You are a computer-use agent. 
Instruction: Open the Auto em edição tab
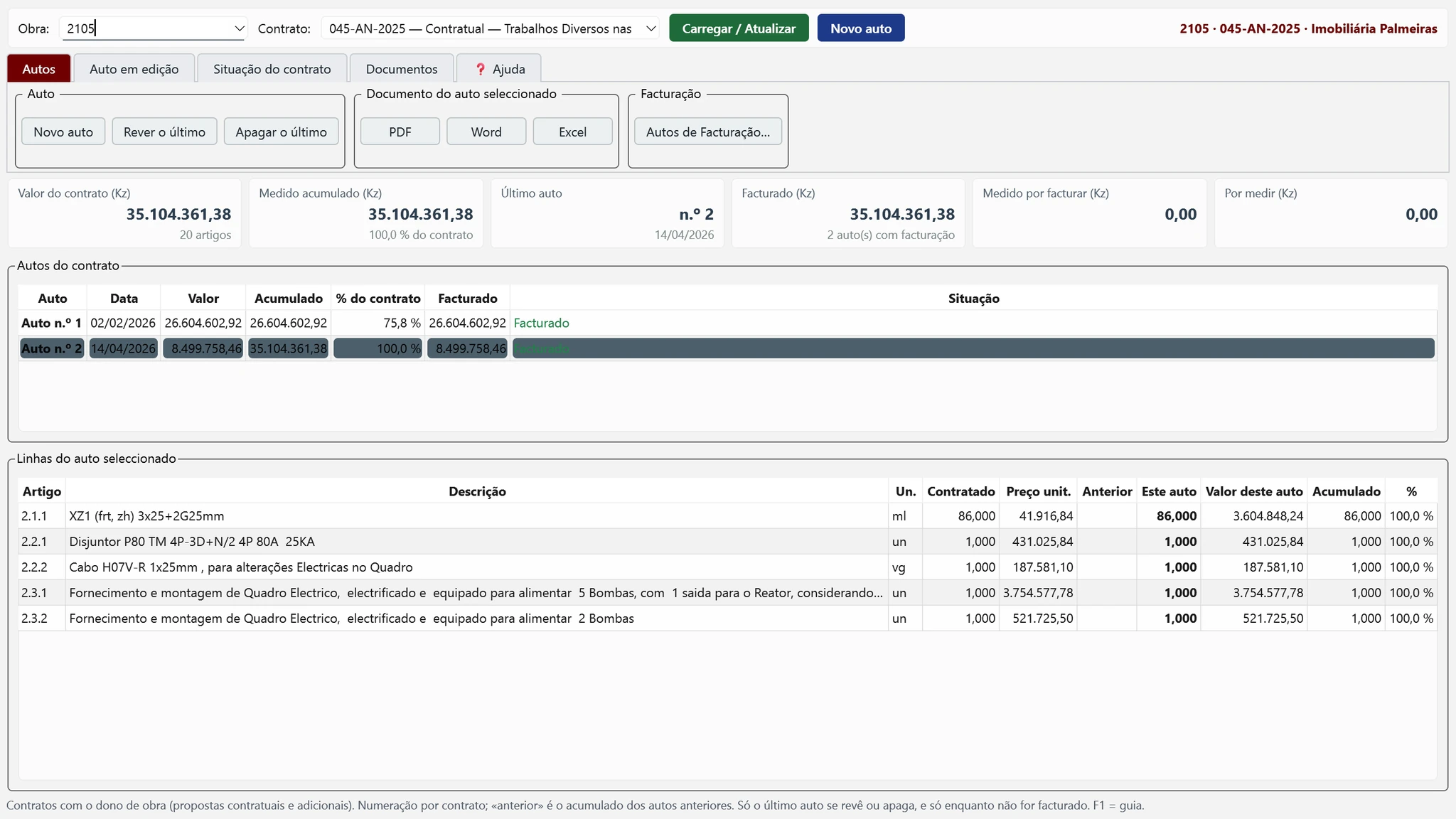coord(134,69)
